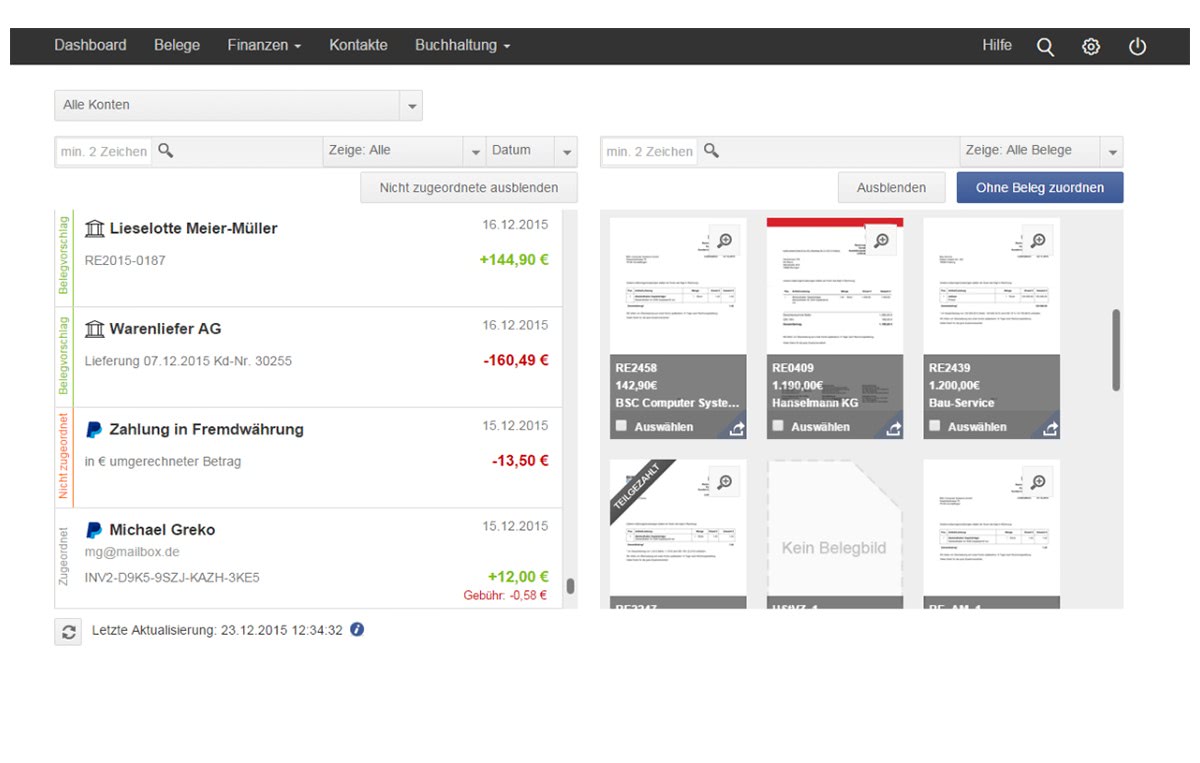Image resolution: width=1200 pixels, height=763 pixels.
Task: Click the power logout icon
Action: [x=1137, y=47]
